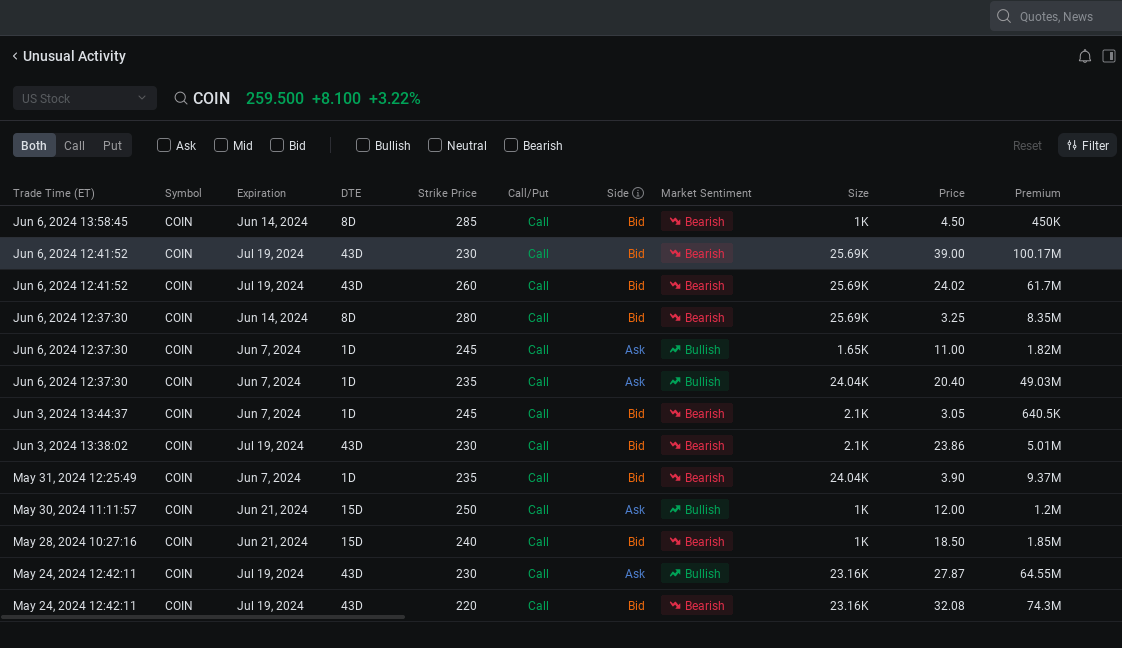Focus the Quotes, News search box
Screen dimensions: 1122x648
pos(1056,16)
